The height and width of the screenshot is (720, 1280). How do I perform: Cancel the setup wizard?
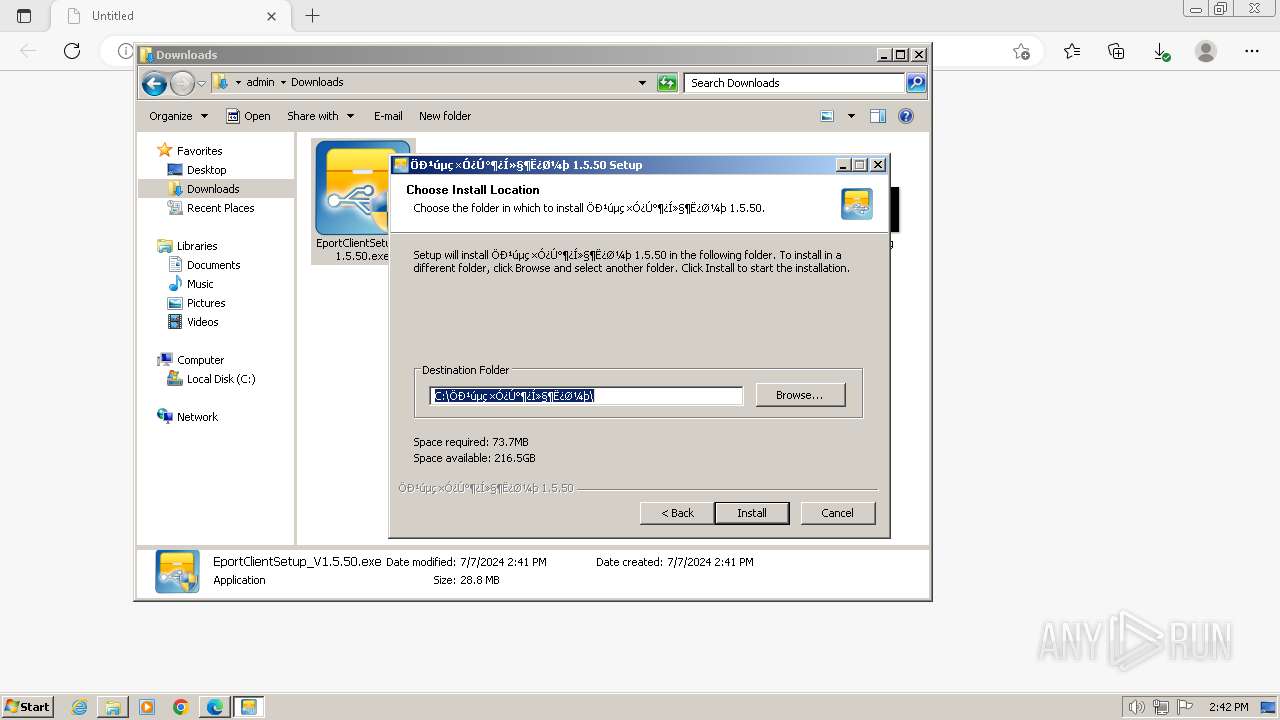837,513
